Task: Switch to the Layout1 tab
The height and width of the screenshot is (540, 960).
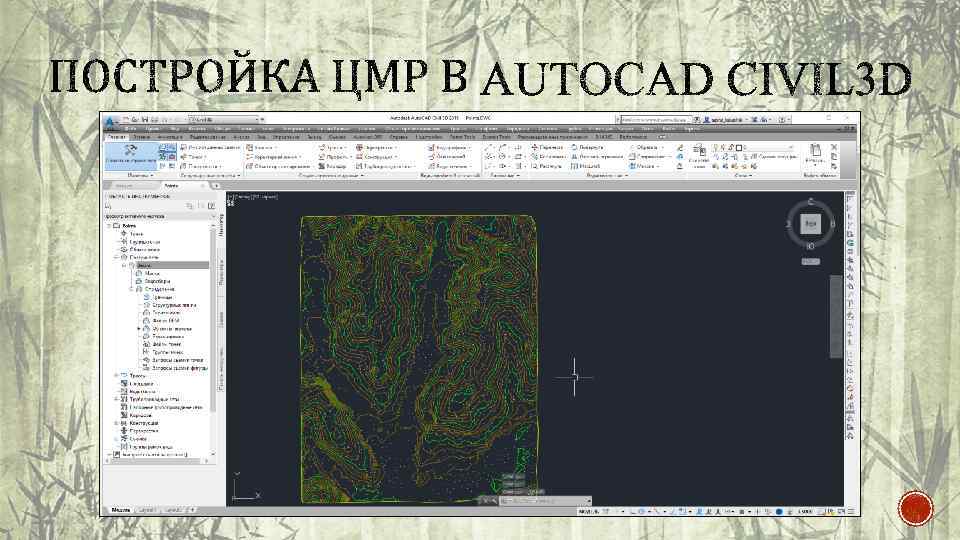Action: pos(147,509)
